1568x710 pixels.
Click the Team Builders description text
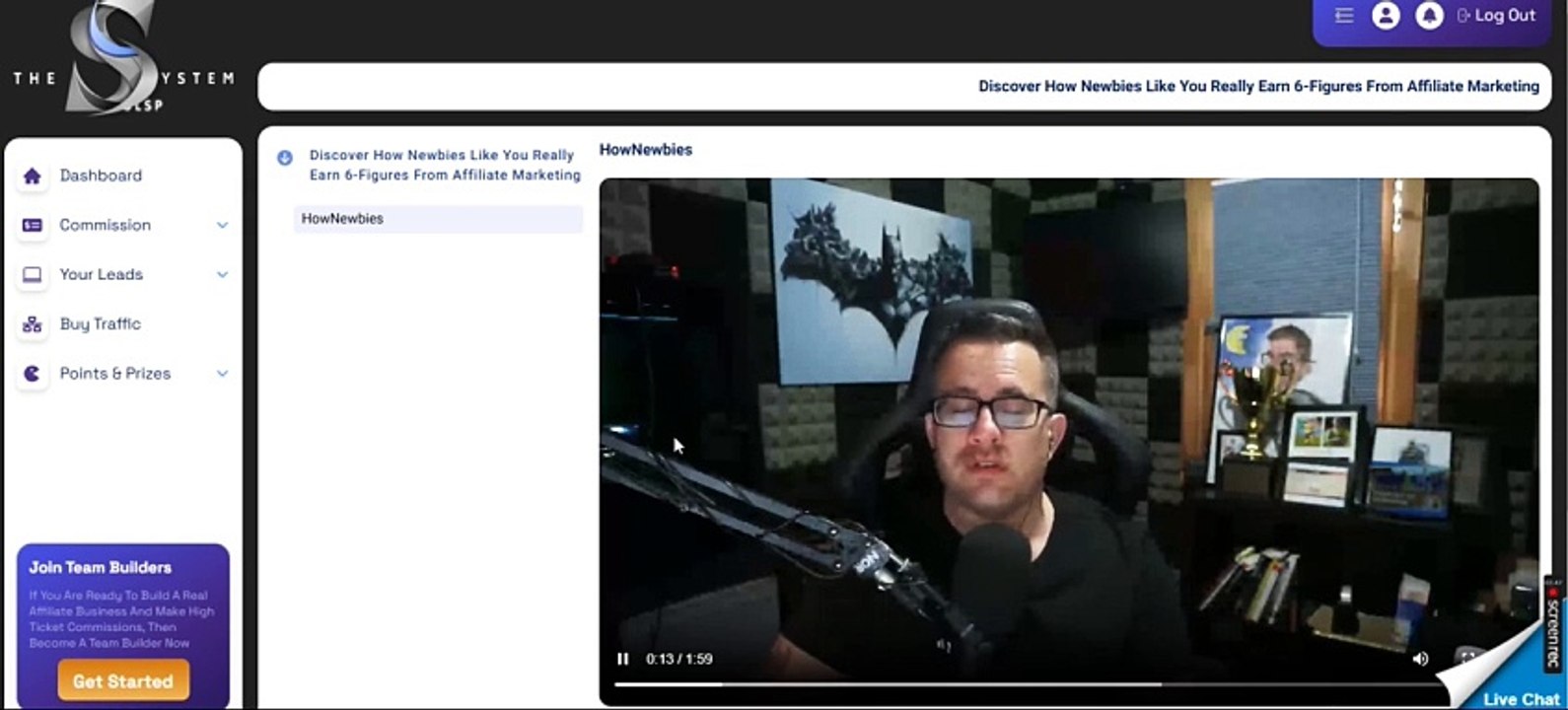pos(121,619)
